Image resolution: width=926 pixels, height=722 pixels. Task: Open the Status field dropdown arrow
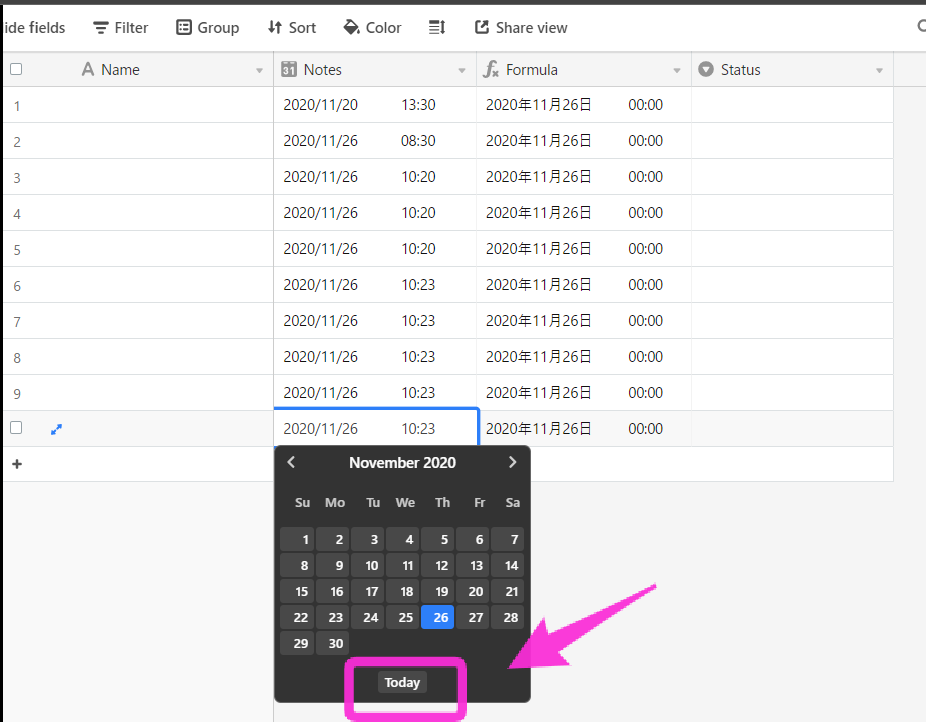click(x=879, y=71)
